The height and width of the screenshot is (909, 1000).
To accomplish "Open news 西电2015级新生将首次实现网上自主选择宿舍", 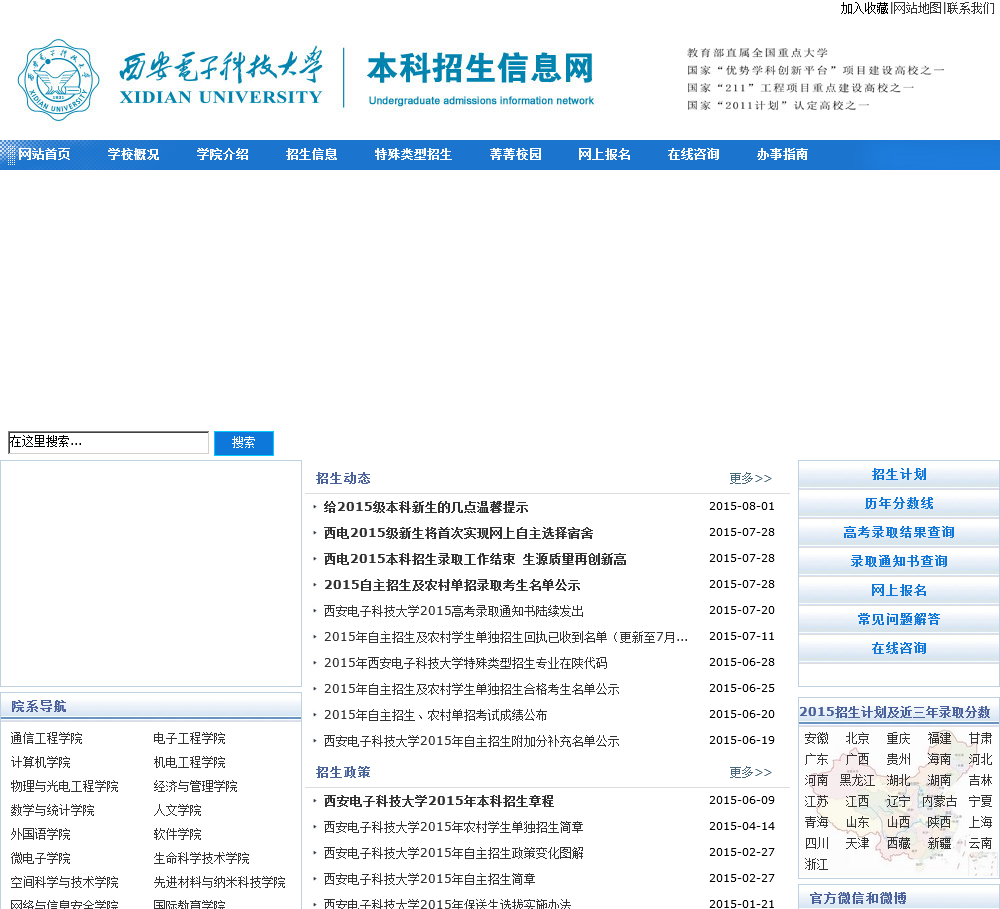I will [x=458, y=533].
